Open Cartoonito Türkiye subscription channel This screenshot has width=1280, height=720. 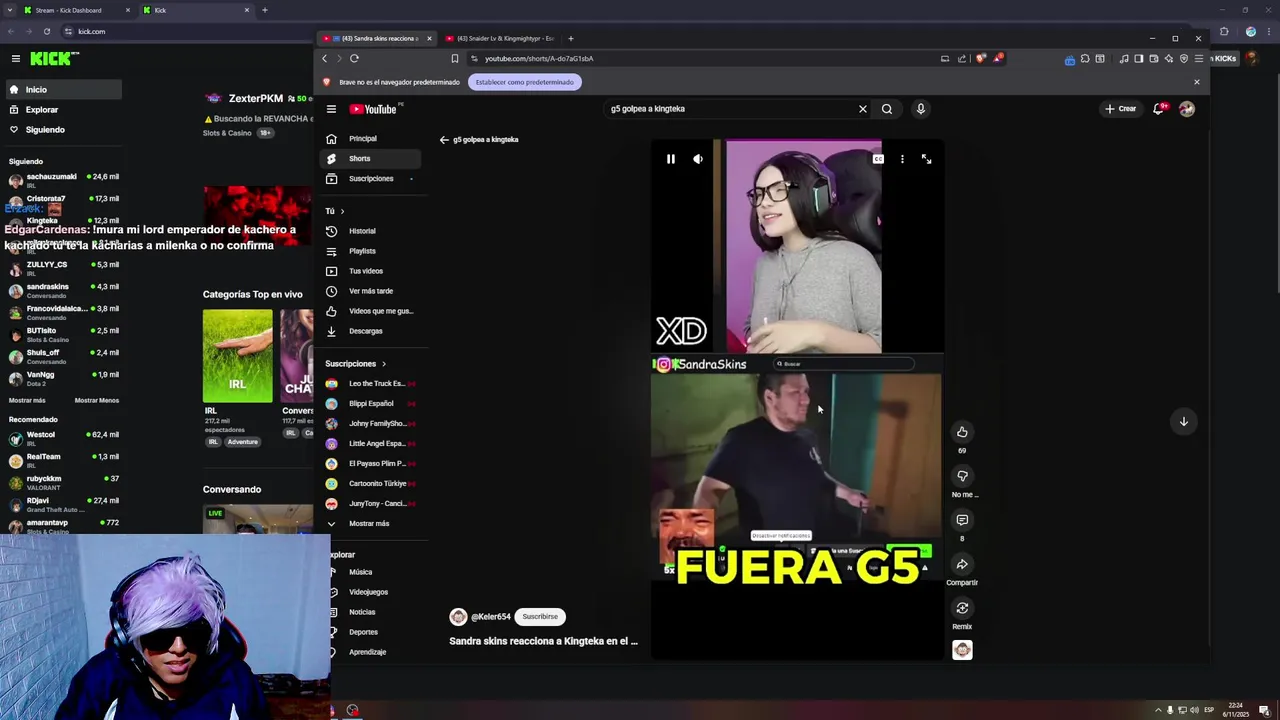pos(370,484)
